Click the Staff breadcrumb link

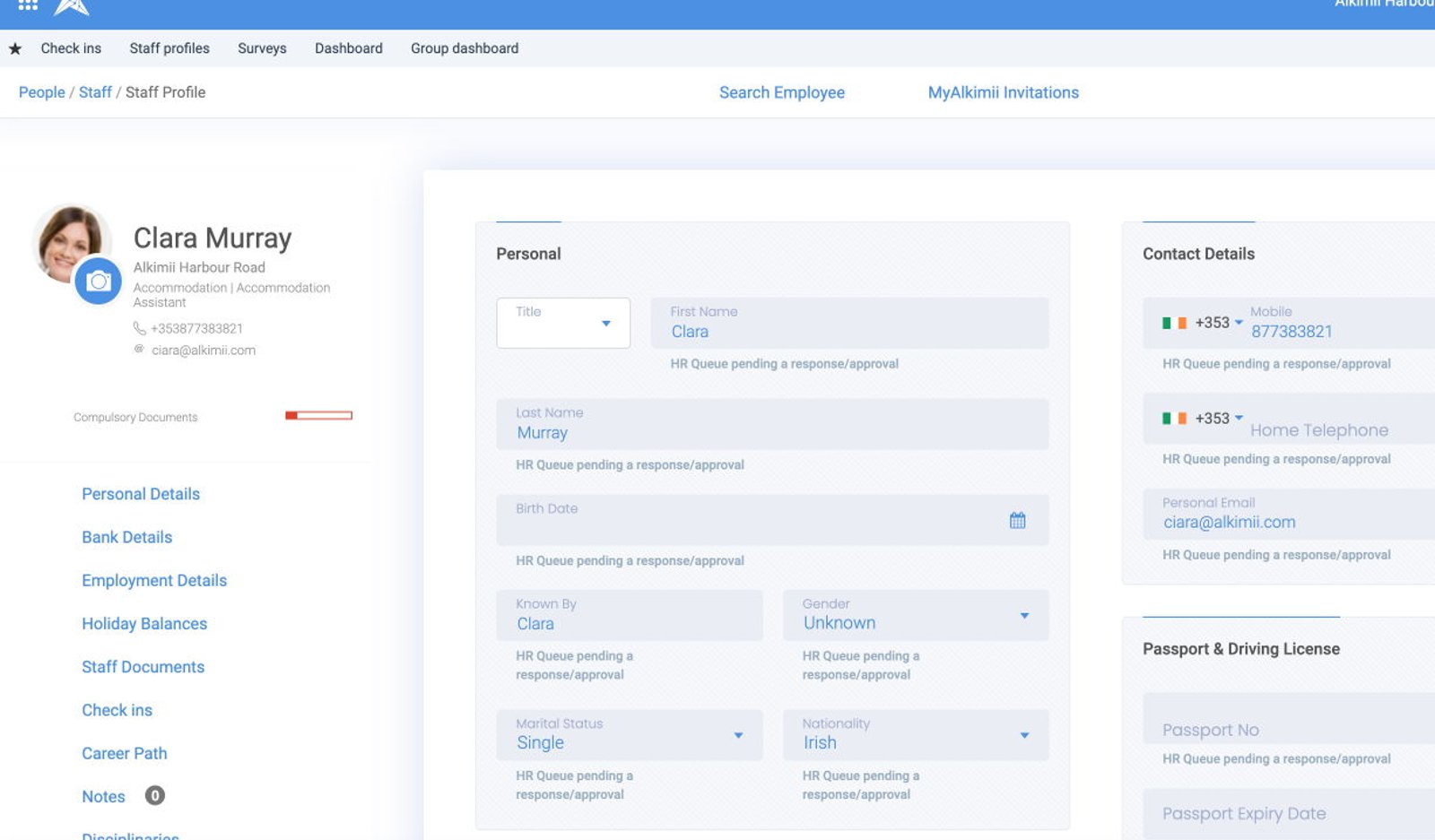pos(95,92)
